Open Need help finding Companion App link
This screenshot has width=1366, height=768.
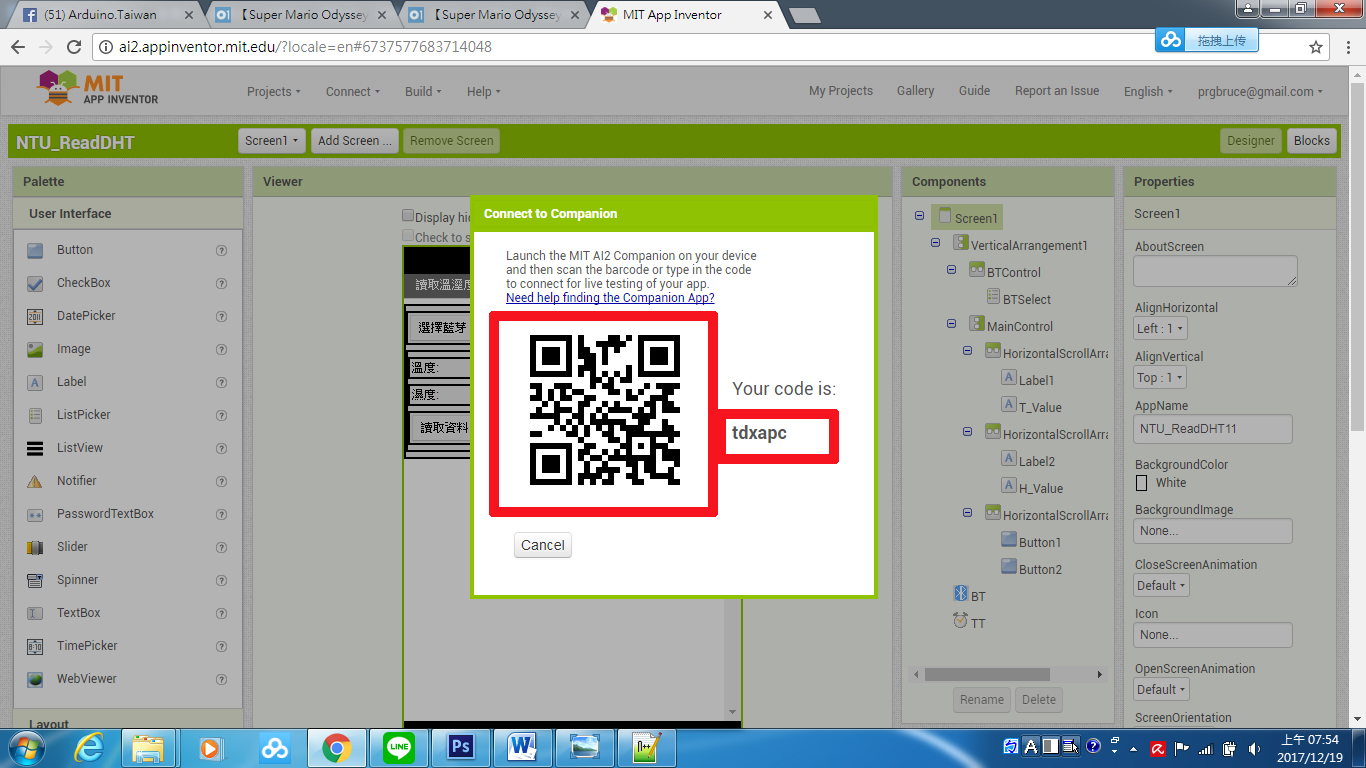610,297
